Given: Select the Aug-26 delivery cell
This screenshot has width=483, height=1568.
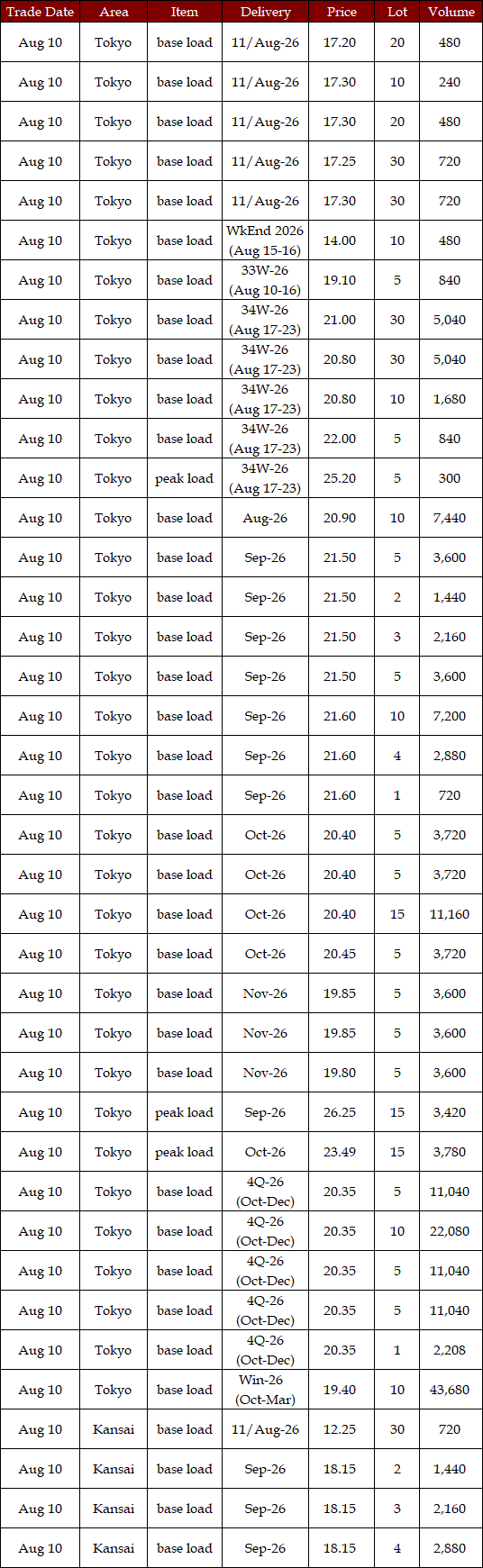Looking at the screenshot, I should [265, 518].
